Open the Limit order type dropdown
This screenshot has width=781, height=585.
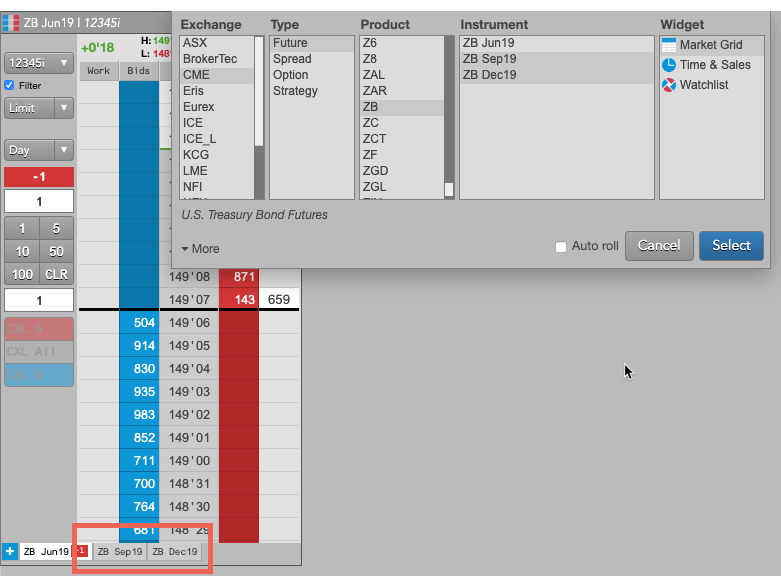39,108
